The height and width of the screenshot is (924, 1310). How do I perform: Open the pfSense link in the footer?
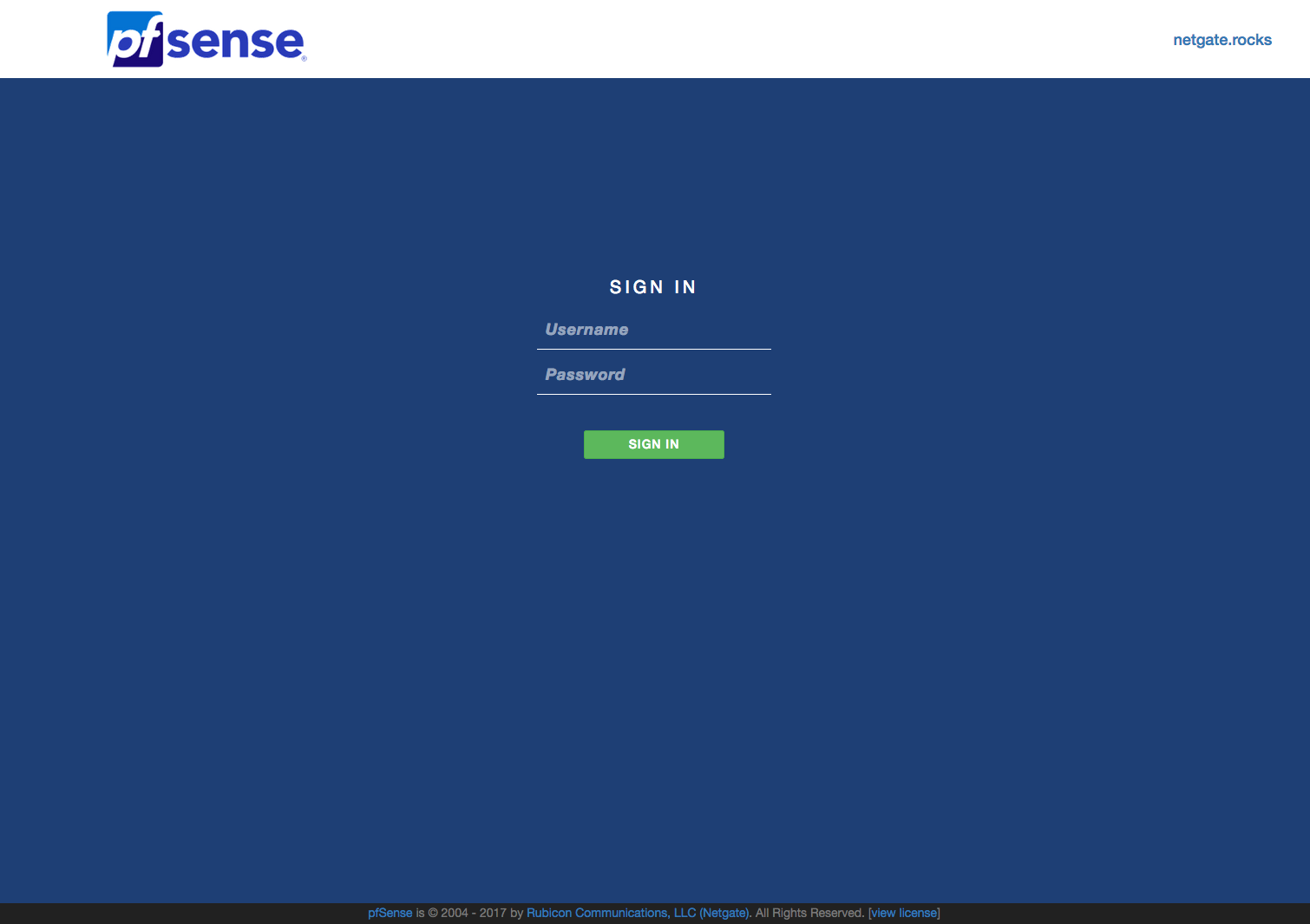390,913
